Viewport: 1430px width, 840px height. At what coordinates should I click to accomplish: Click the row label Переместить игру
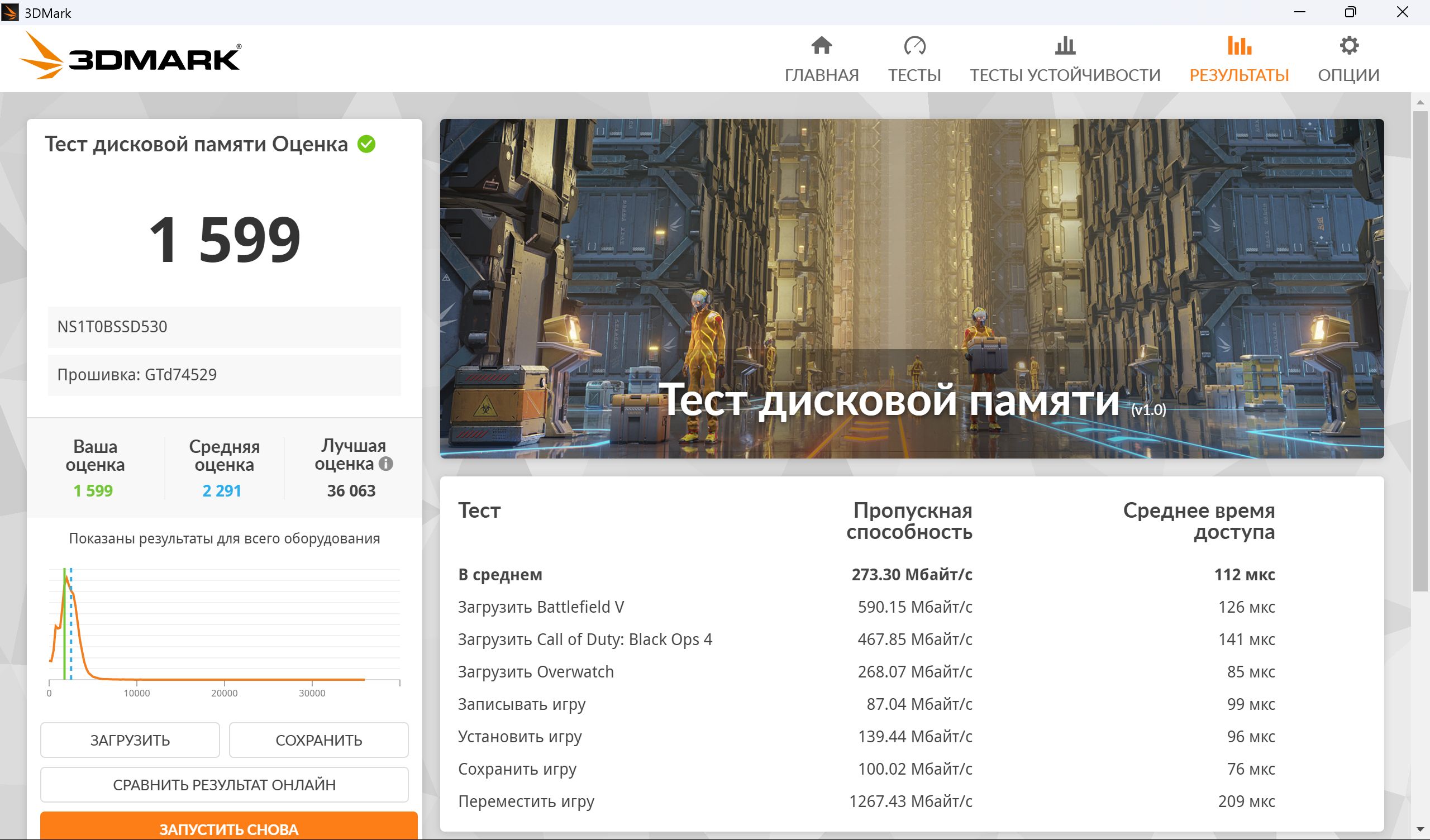526,801
